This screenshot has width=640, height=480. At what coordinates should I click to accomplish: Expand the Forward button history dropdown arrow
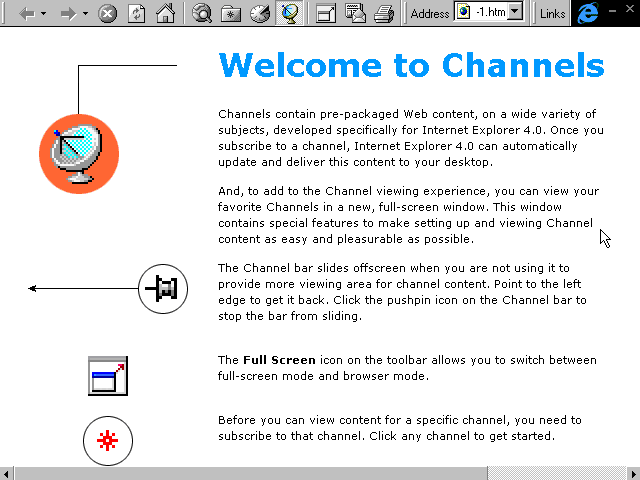pyautogui.click(x=85, y=13)
